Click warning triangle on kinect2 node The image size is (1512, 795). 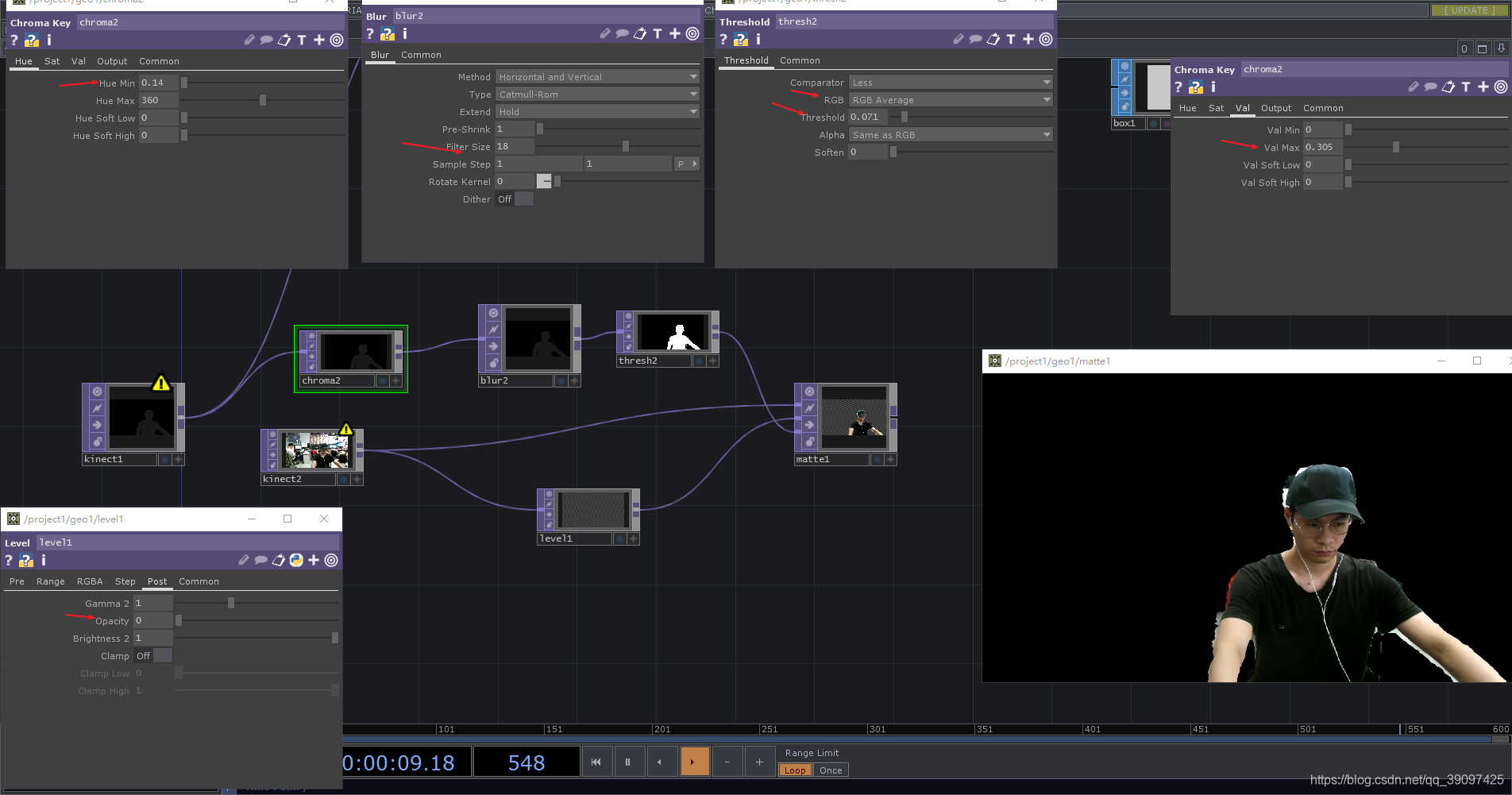tap(346, 430)
